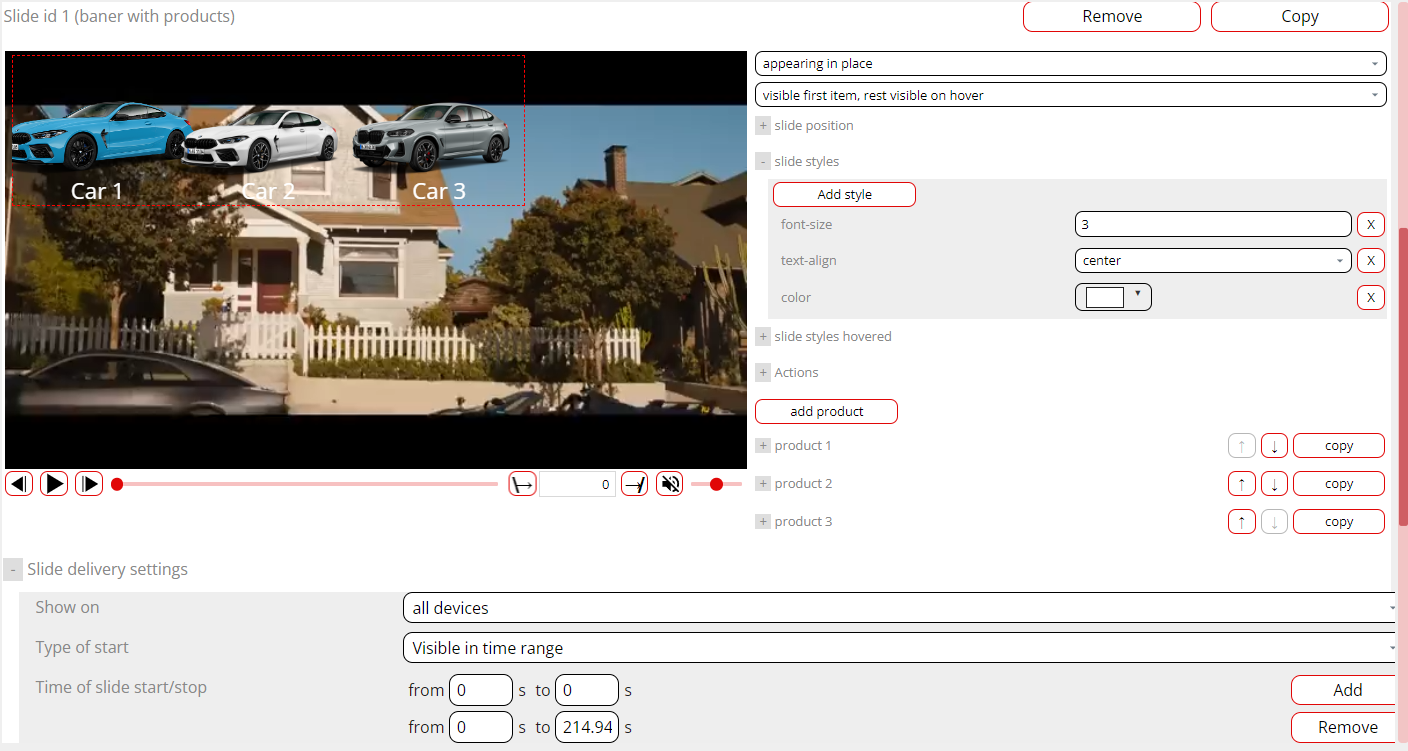Click the add product button

point(826,411)
